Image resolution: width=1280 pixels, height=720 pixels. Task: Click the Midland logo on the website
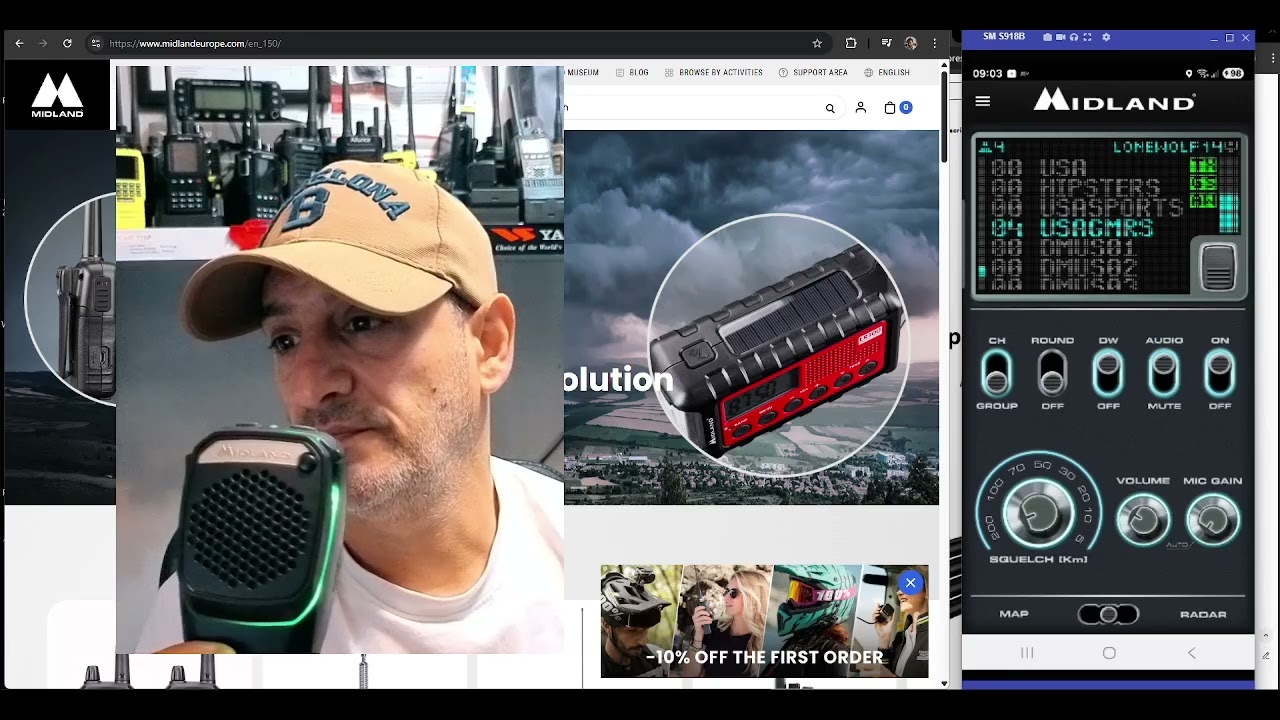[57, 95]
